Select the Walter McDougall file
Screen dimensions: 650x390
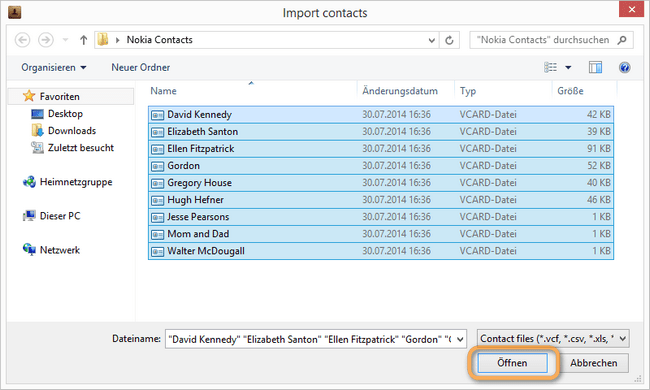pyautogui.click(x=381, y=251)
